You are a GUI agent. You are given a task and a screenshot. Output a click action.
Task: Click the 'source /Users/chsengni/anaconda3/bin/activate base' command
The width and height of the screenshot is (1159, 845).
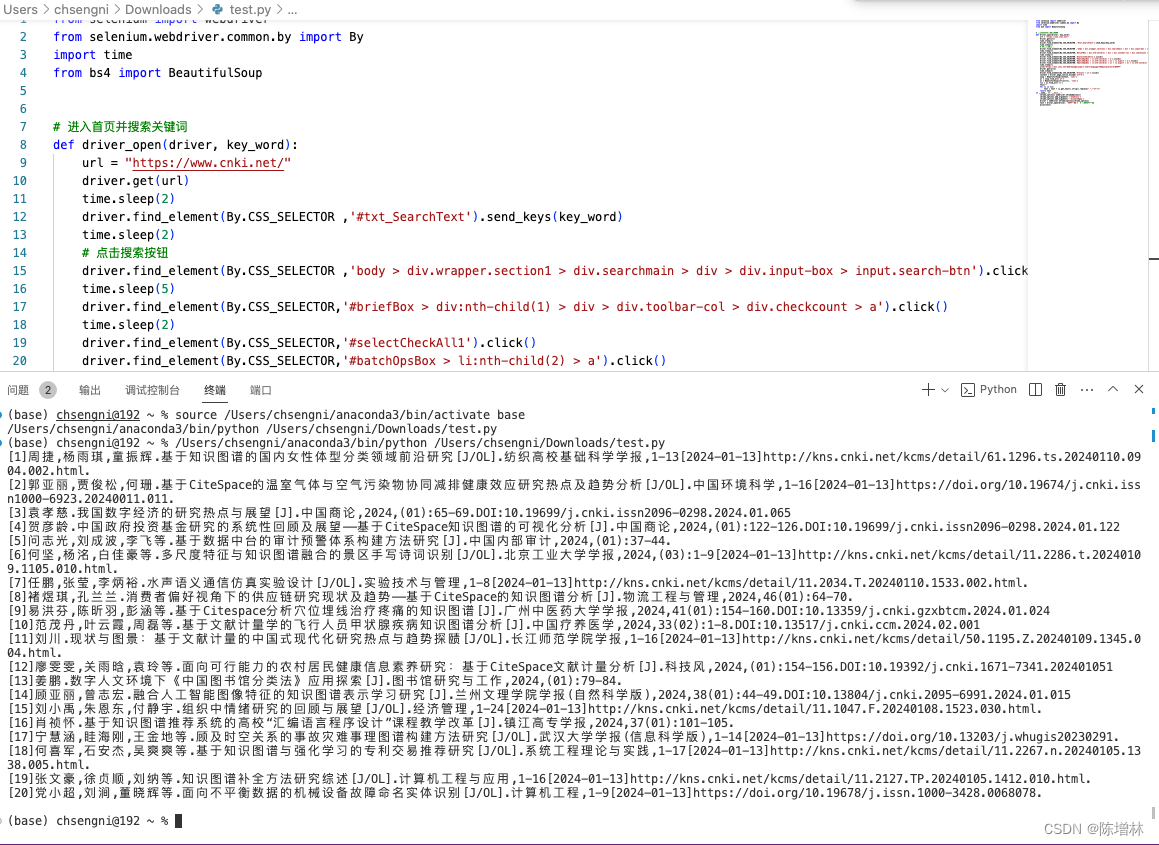350,415
